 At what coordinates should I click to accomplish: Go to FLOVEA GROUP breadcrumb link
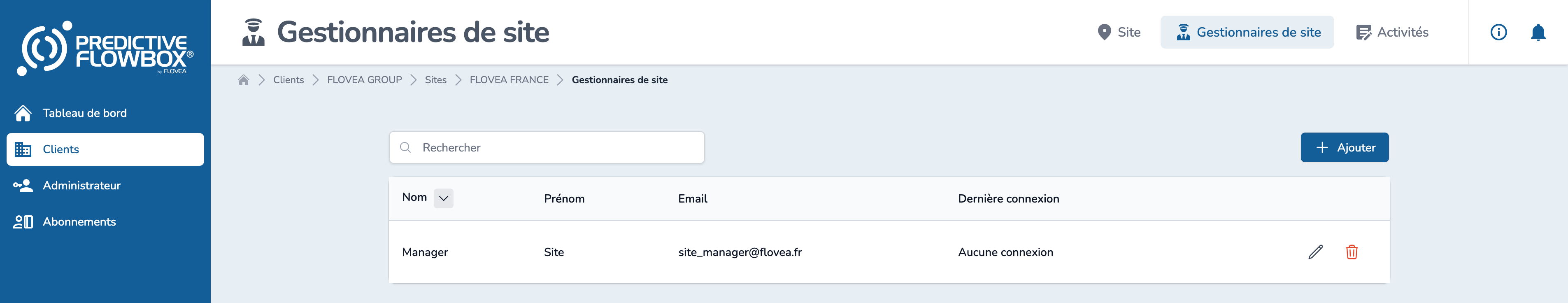[364, 80]
